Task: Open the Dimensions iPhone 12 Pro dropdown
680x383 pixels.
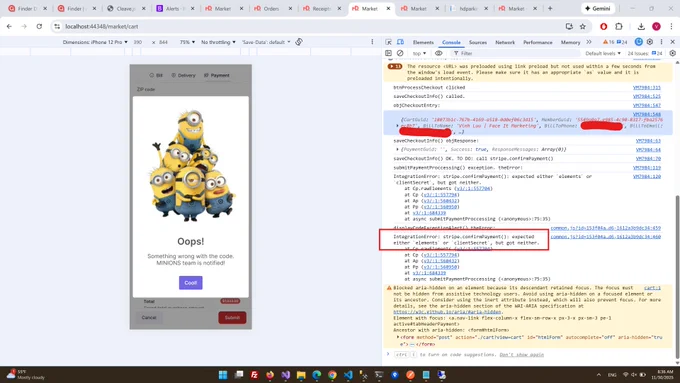Action: (95, 42)
